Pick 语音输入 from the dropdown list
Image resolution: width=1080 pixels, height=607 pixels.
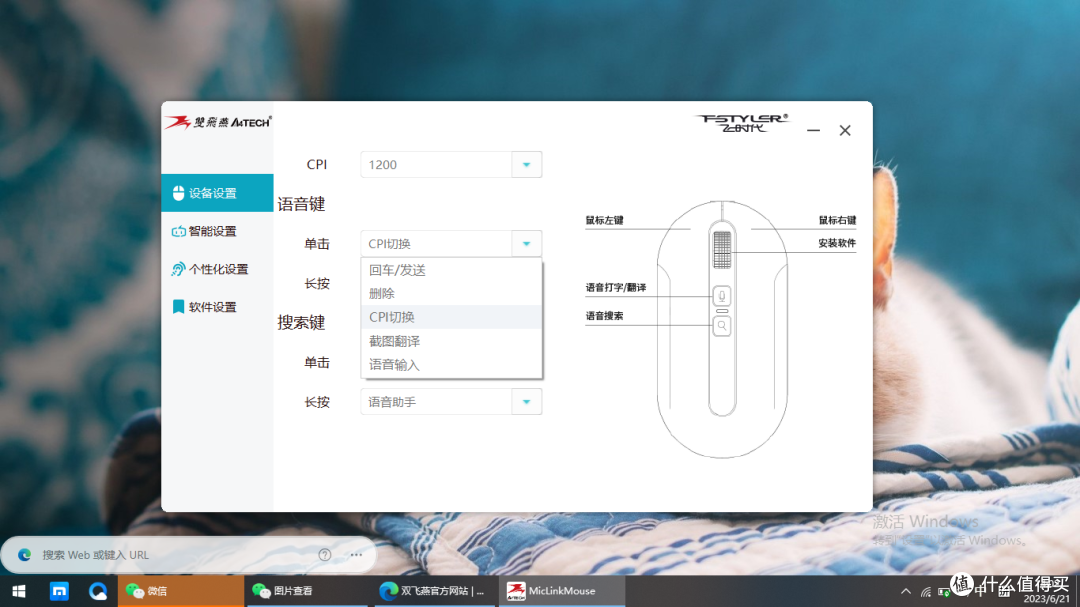(452, 365)
